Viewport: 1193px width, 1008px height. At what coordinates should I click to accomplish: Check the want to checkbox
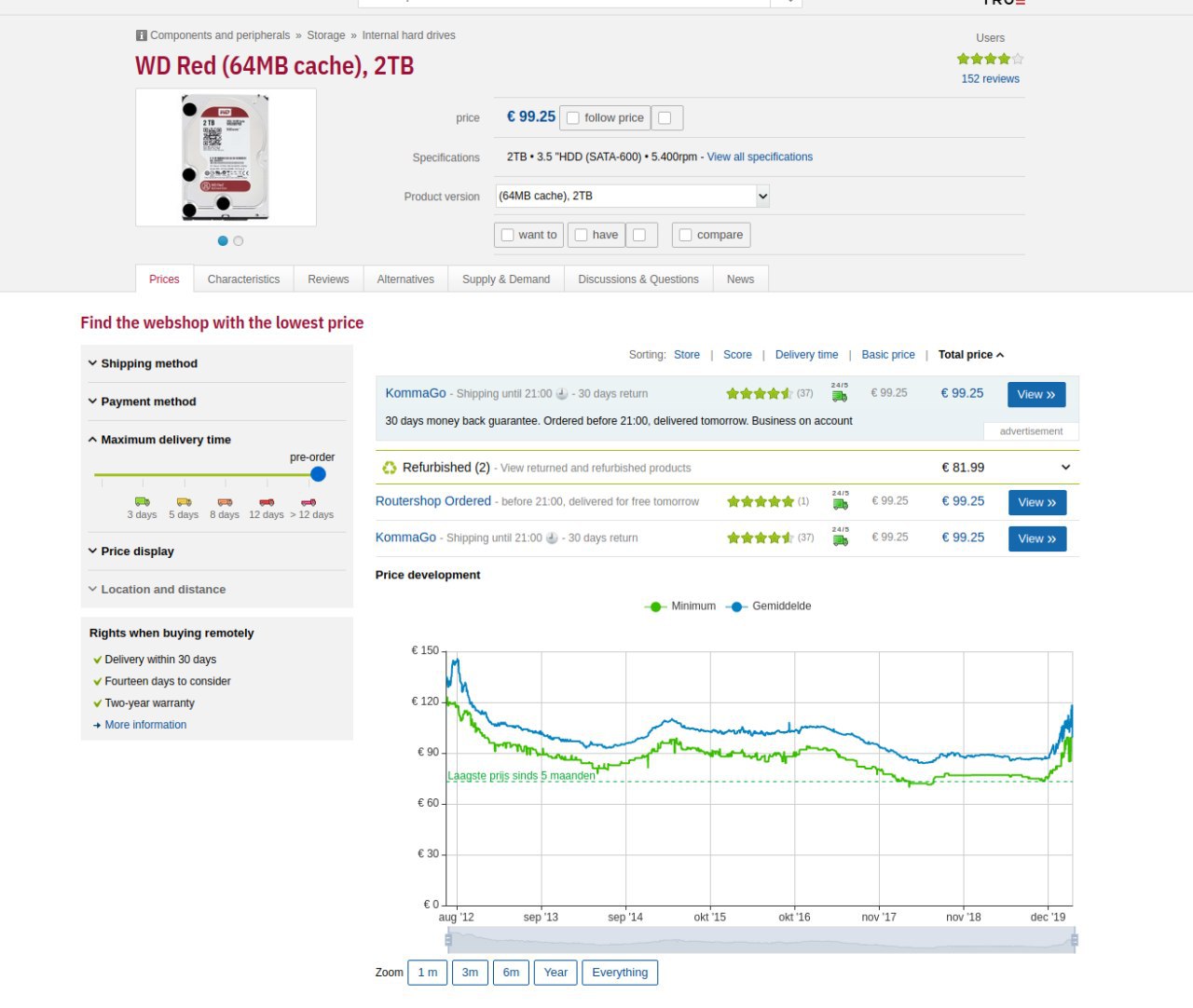click(x=508, y=235)
